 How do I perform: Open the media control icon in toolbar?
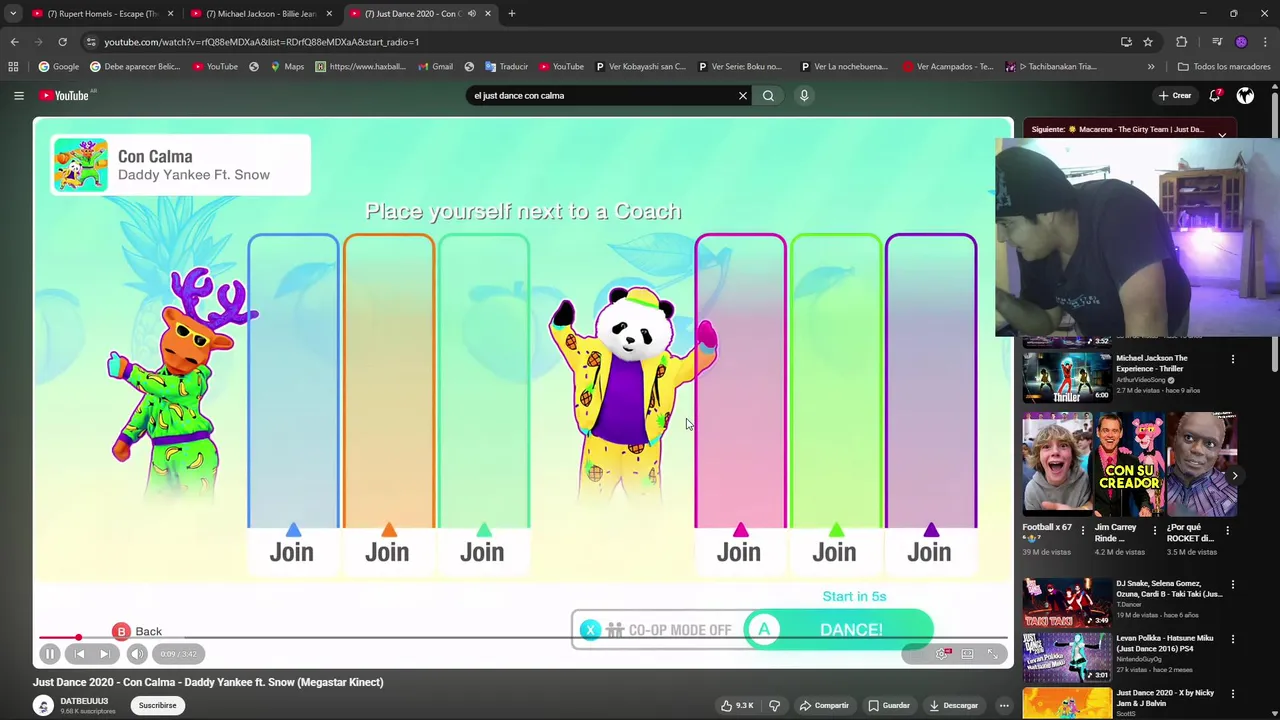pos(1217,42)
